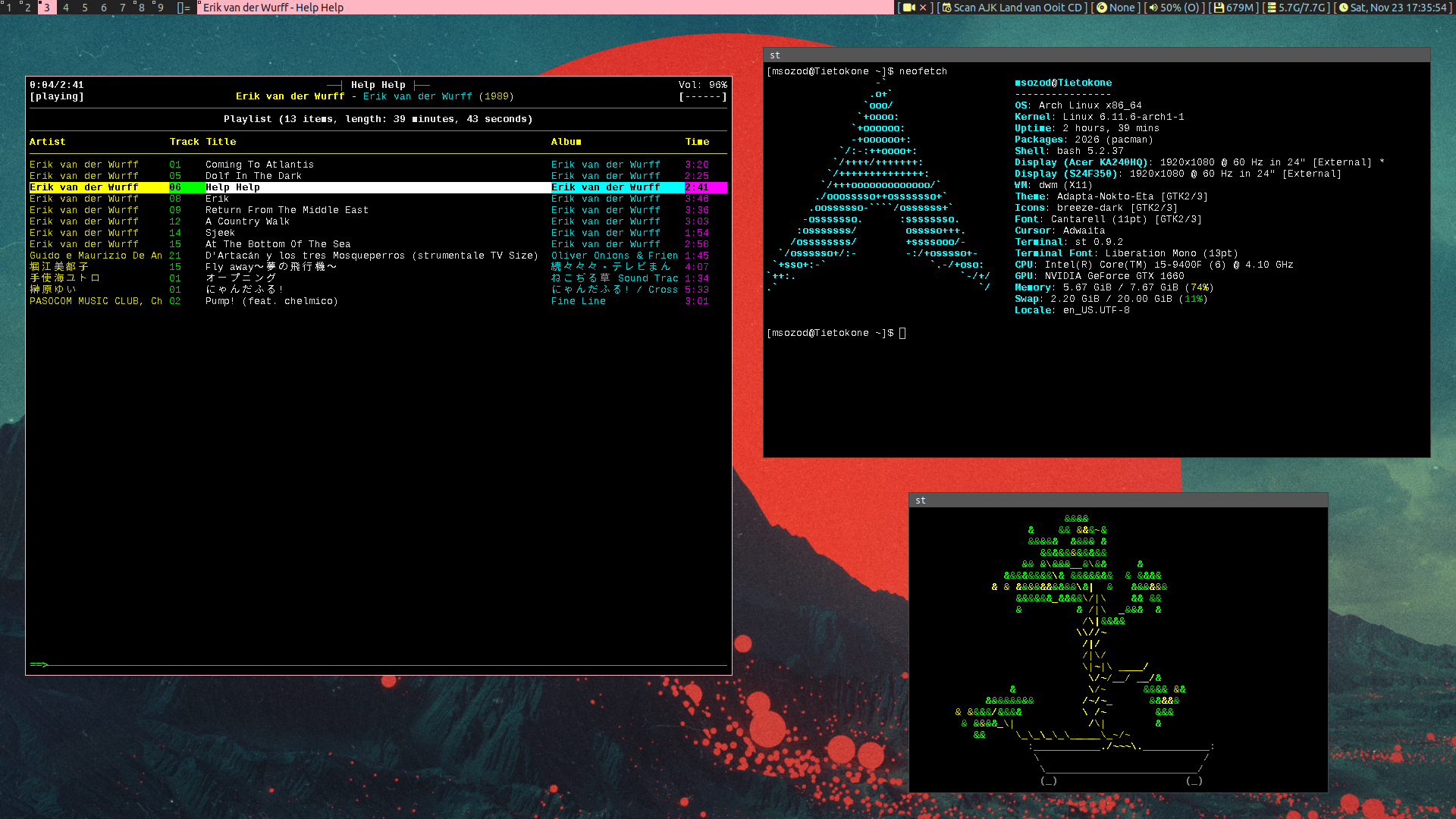Click the 'Packages' line in neofetch

(1084, 140)
